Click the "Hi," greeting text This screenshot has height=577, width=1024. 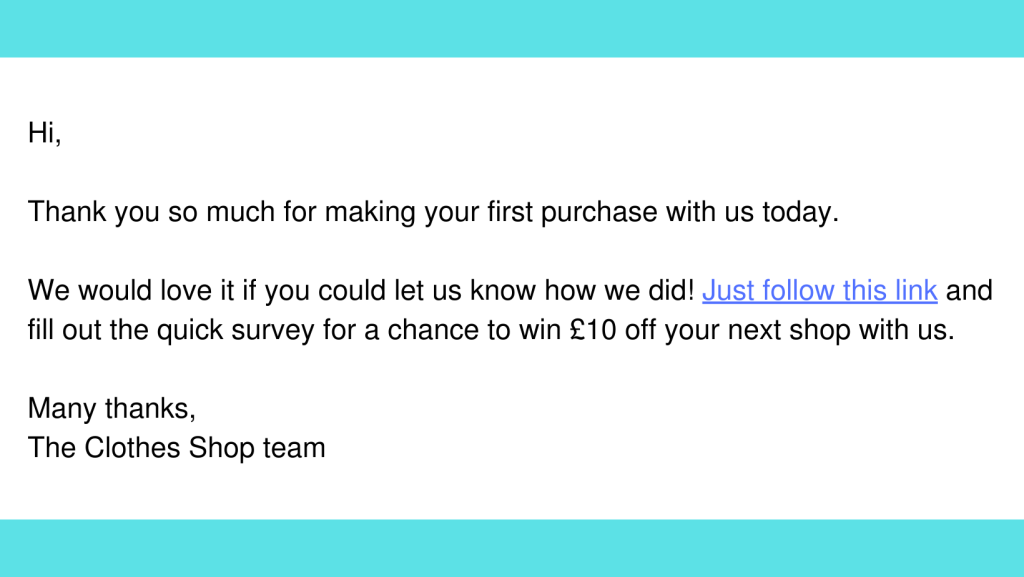point(44,133)
